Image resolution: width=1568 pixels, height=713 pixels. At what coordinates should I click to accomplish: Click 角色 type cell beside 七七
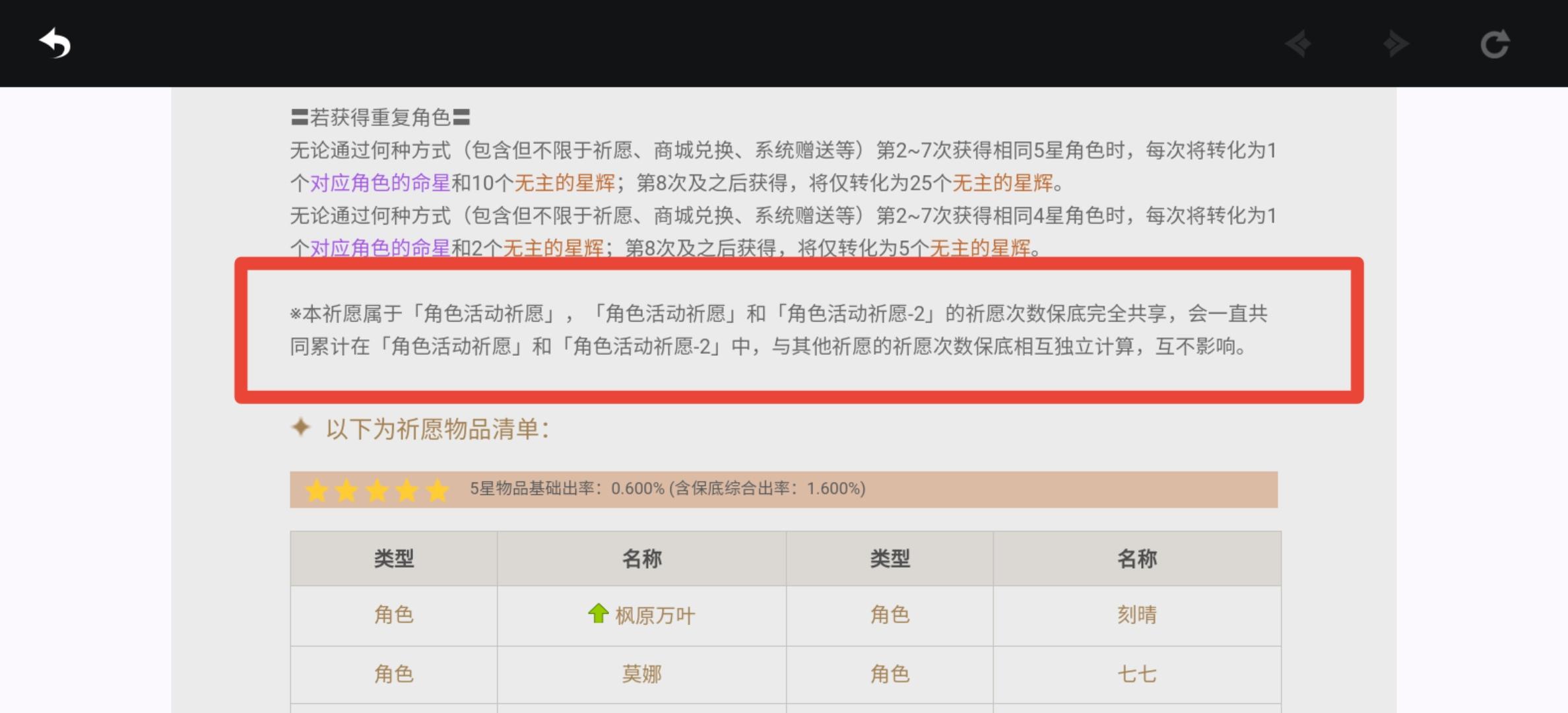point(890,674)
